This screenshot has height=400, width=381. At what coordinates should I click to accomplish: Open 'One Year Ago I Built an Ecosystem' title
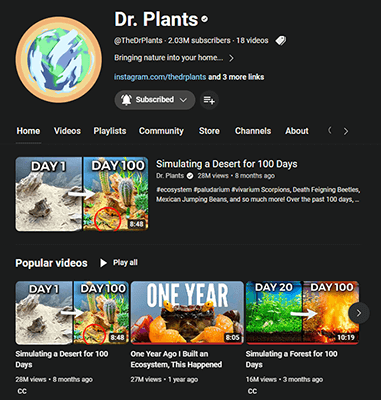coord(176,359)
